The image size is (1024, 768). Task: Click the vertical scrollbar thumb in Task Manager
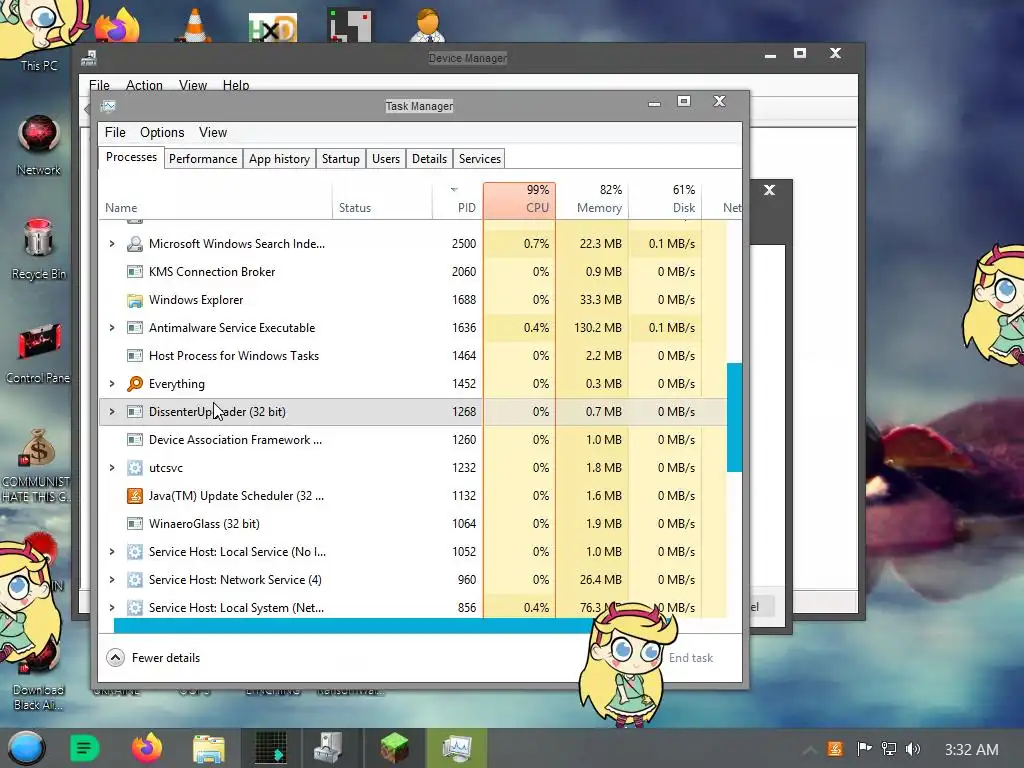734,417
